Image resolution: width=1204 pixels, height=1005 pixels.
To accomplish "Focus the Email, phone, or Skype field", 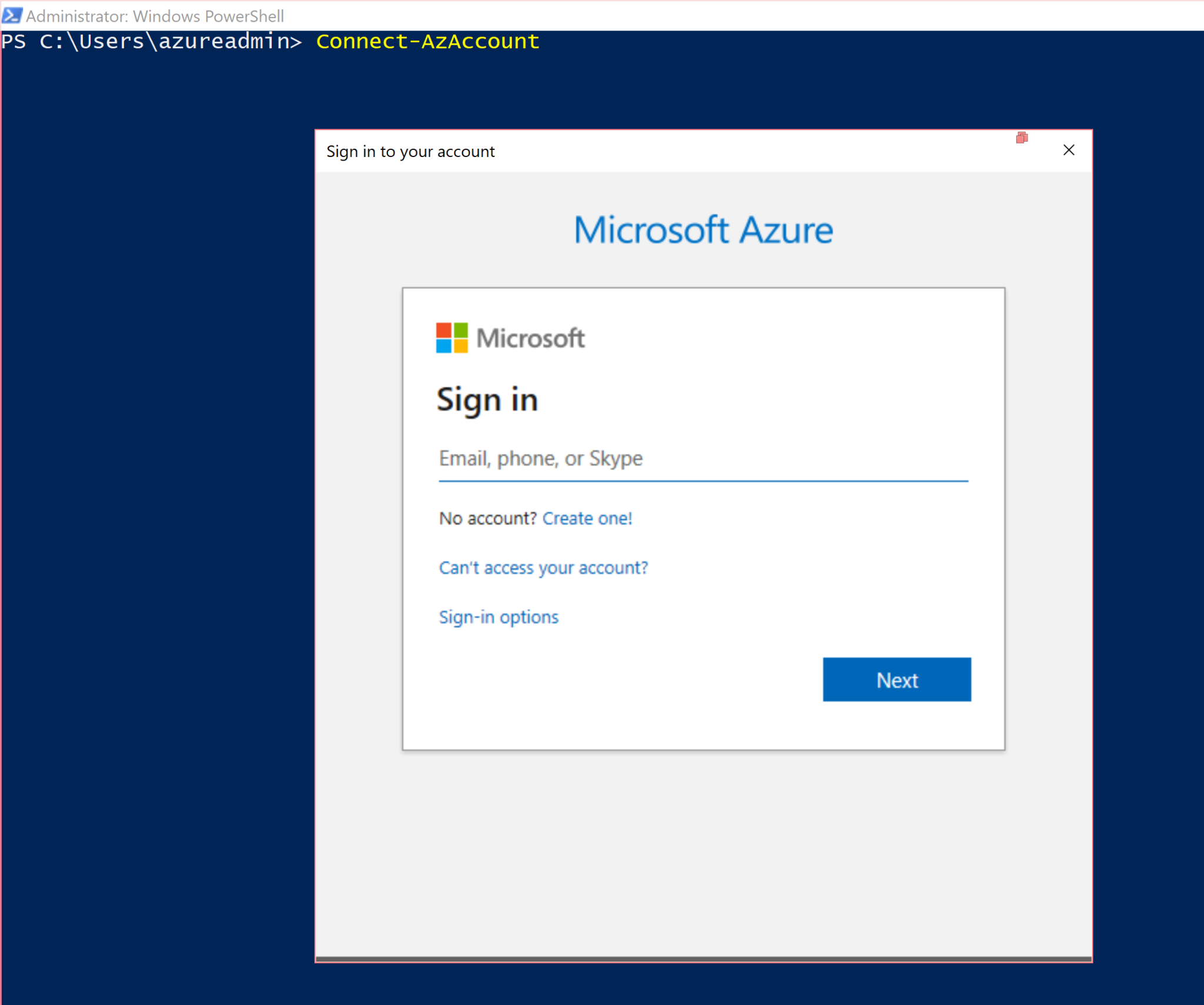I will 703,459.
